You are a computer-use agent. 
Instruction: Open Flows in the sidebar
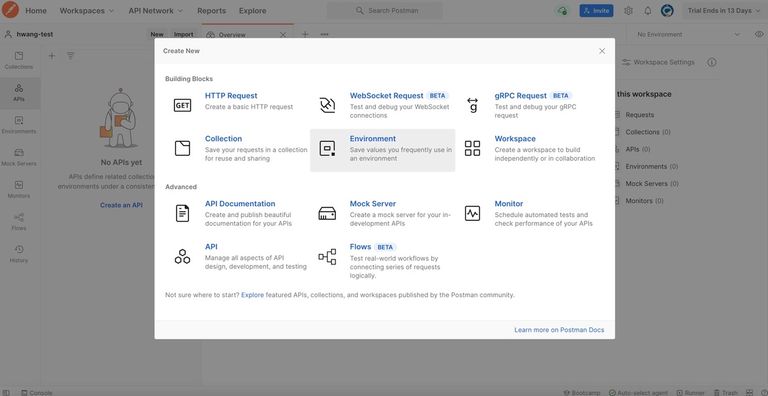(x=19, y=222)
